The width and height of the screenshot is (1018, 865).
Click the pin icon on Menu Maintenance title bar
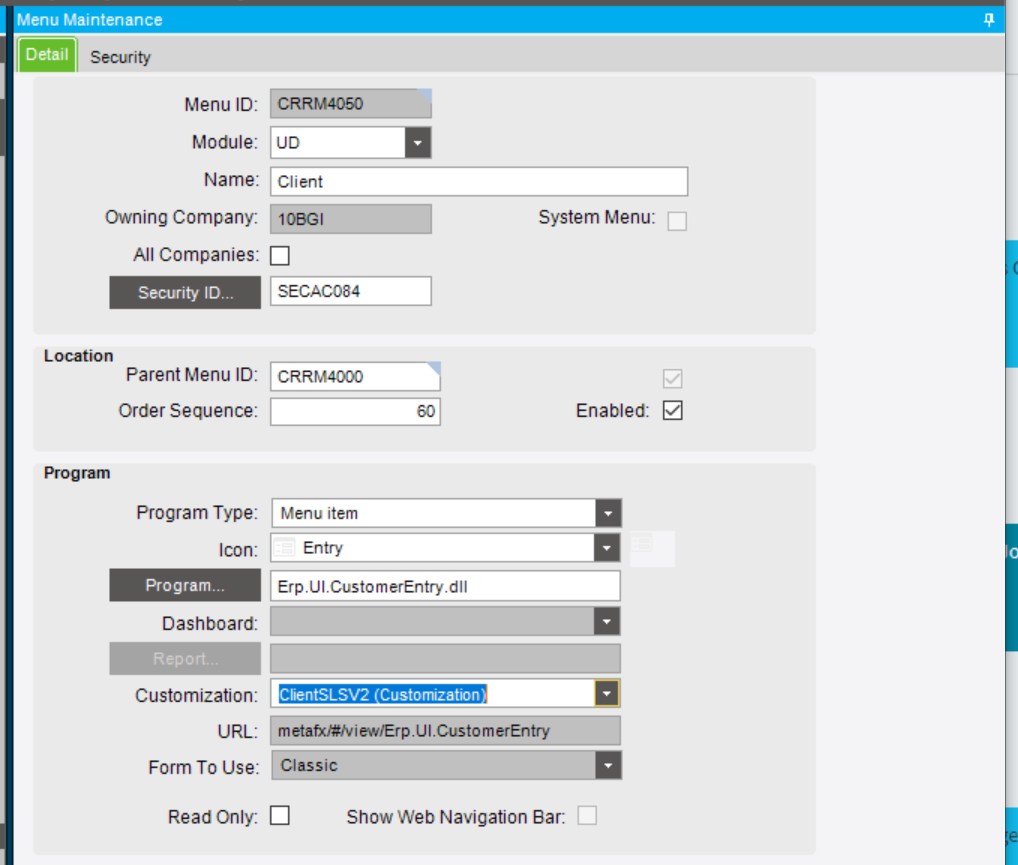coord(989,19)
